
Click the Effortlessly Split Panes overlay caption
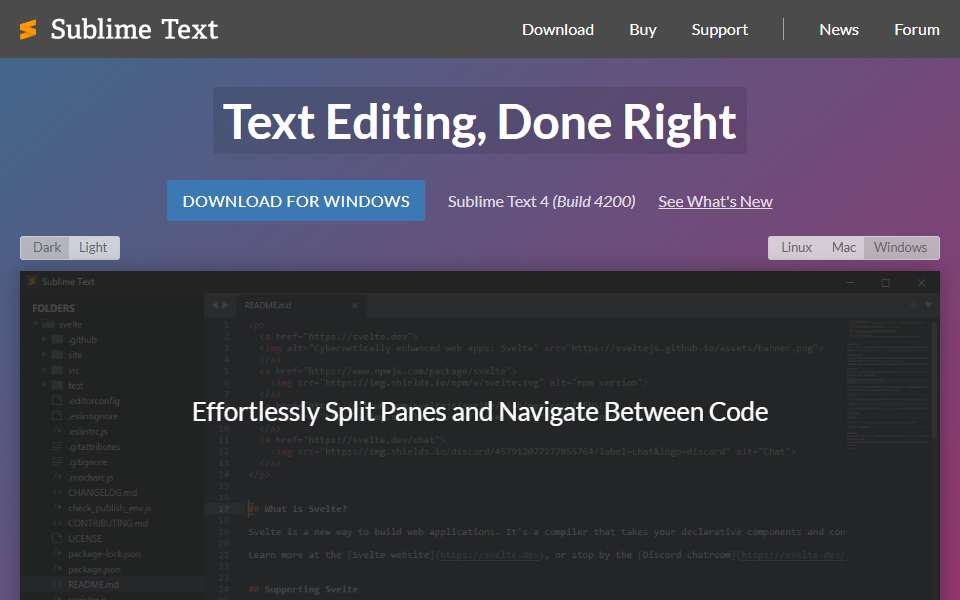point(480,412)
